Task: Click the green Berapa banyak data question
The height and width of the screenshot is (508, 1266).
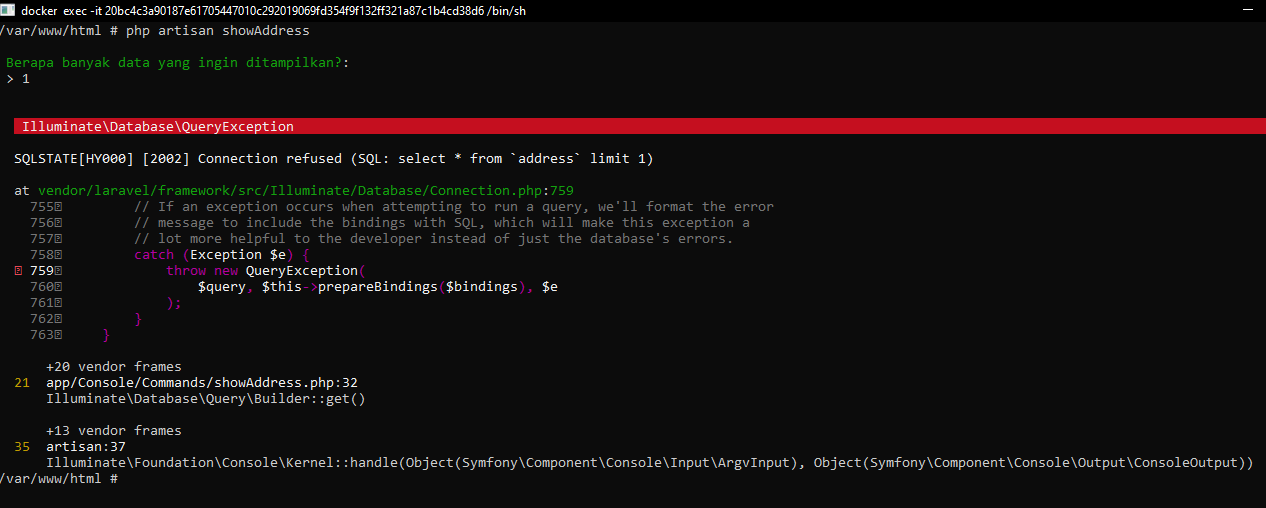Action: [x=184, y=63]
